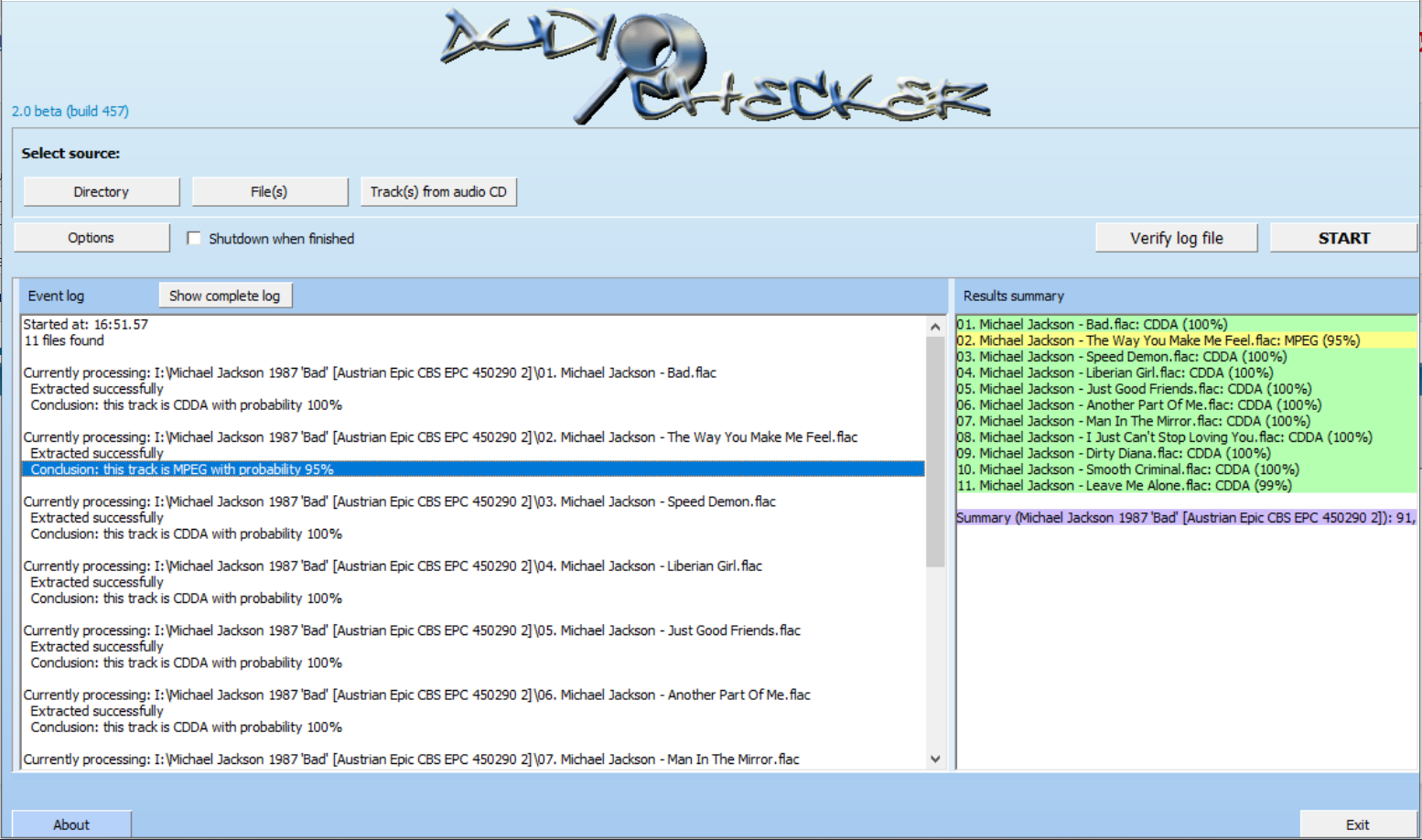Select result 10 Smooth Criminal.flac

coord(1187,469)
